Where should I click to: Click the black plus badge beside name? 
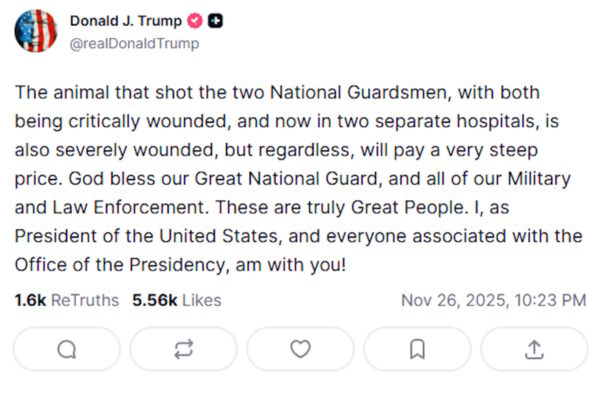point(216,21)
